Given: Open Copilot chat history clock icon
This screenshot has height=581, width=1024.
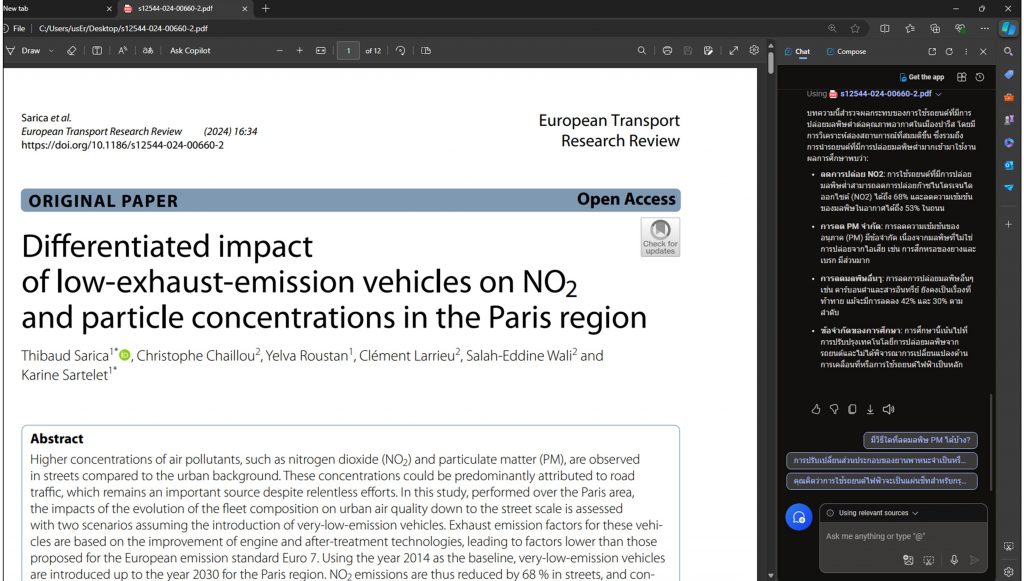Looking at the screenshot, I should click(980, 77).
